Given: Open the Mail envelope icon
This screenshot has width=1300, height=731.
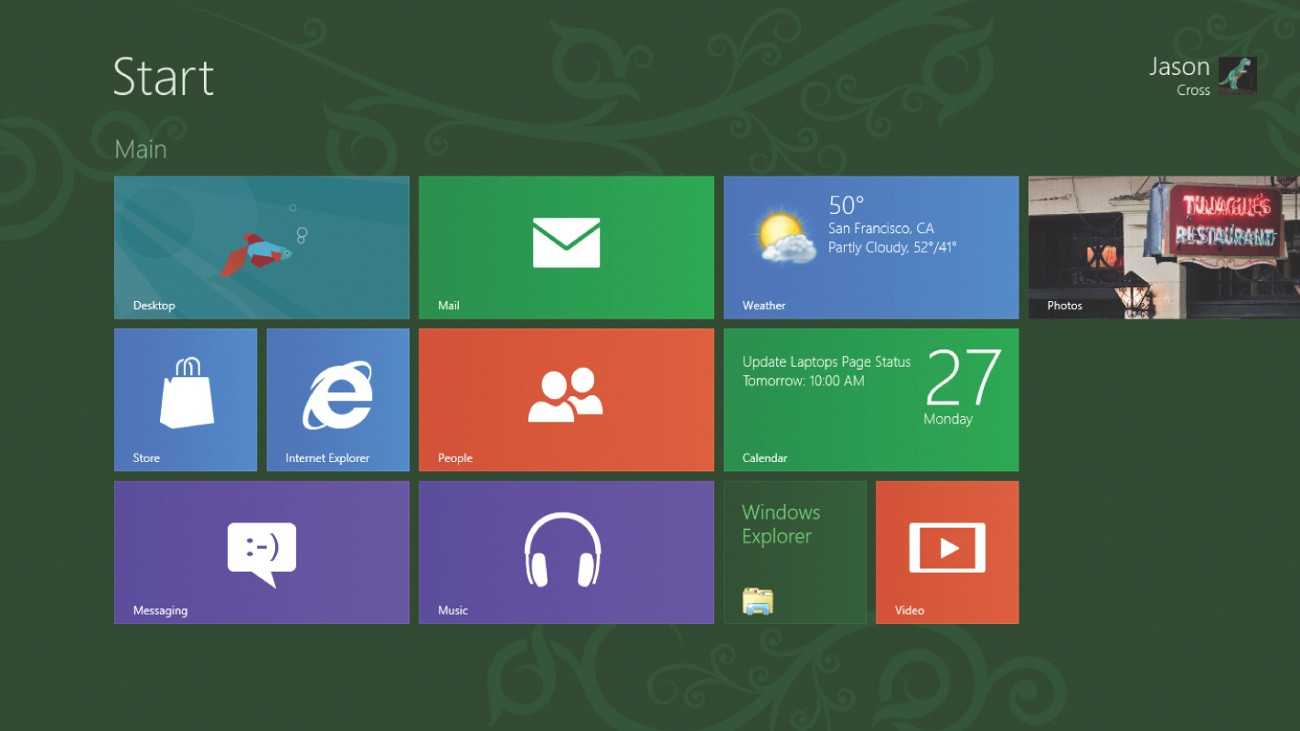Looking at the screenshot, I should (x=566, y=243).
